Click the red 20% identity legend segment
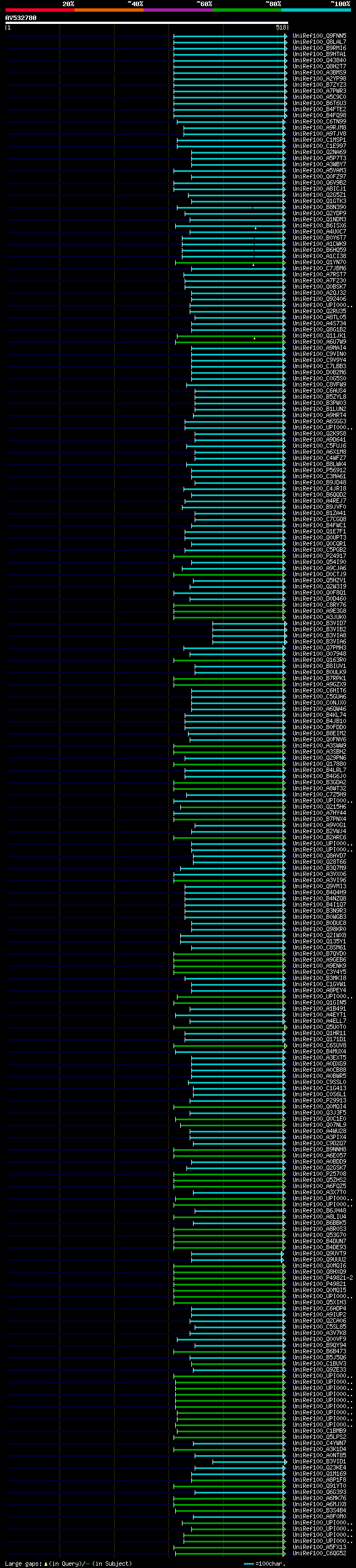356x1568 pixels. (39, 10)
